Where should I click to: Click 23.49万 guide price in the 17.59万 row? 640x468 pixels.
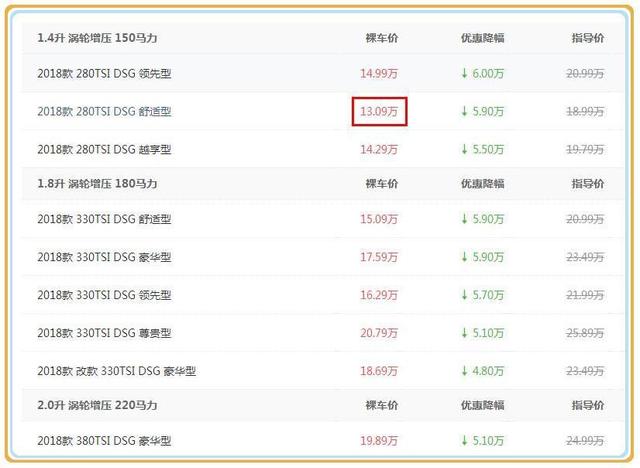tap(585, 257)
